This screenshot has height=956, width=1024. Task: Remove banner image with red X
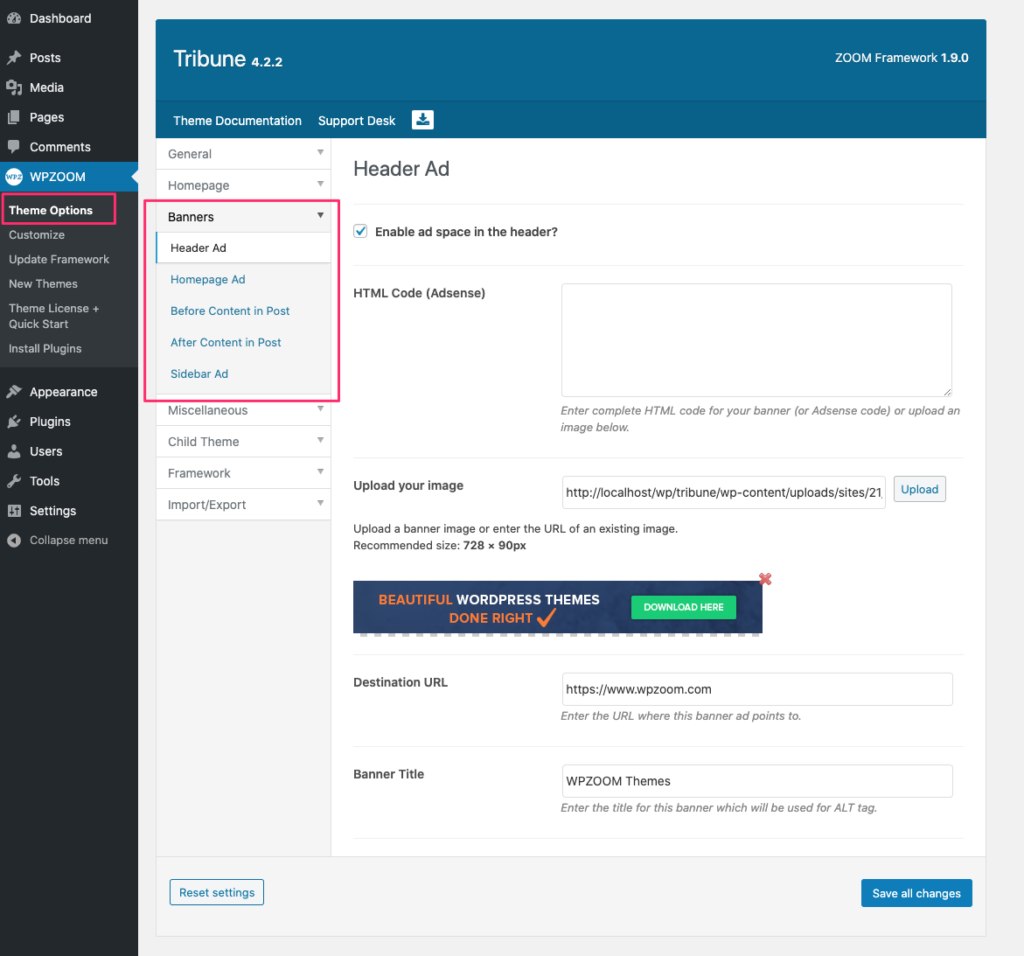[765, 579]
